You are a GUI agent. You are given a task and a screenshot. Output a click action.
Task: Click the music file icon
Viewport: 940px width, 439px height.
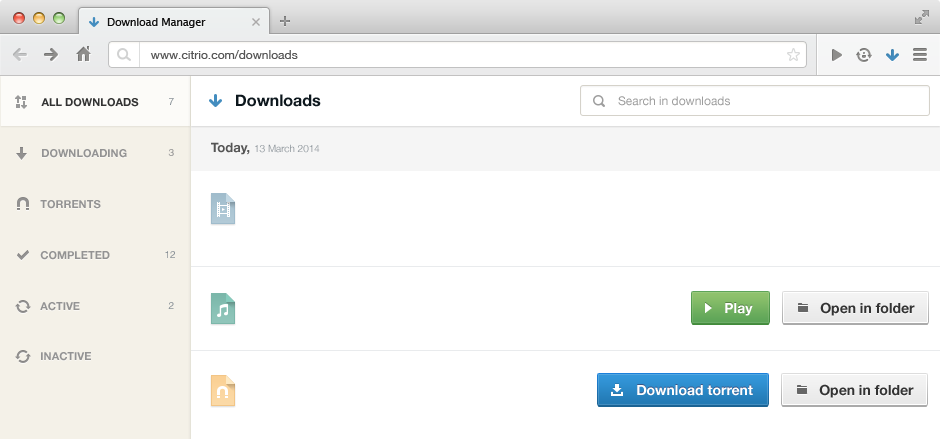(223, 309)
